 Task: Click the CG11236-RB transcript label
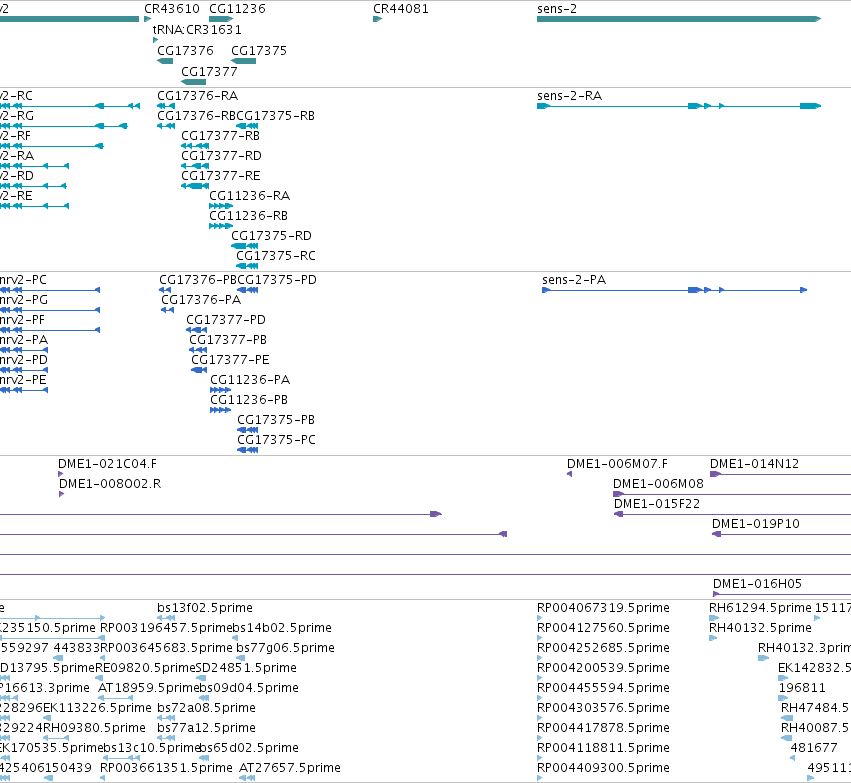pos(249,215)
